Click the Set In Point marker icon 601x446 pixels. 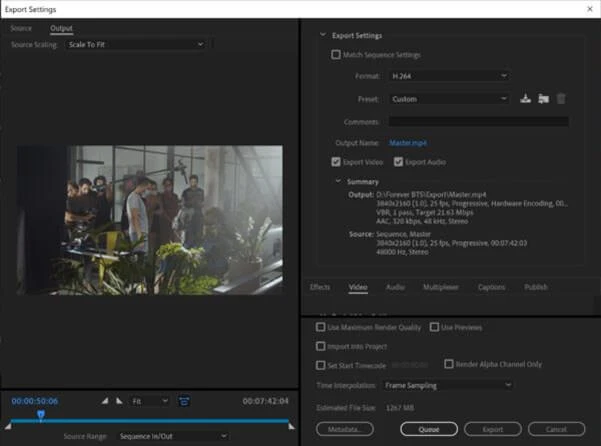[x=105, y=401]
